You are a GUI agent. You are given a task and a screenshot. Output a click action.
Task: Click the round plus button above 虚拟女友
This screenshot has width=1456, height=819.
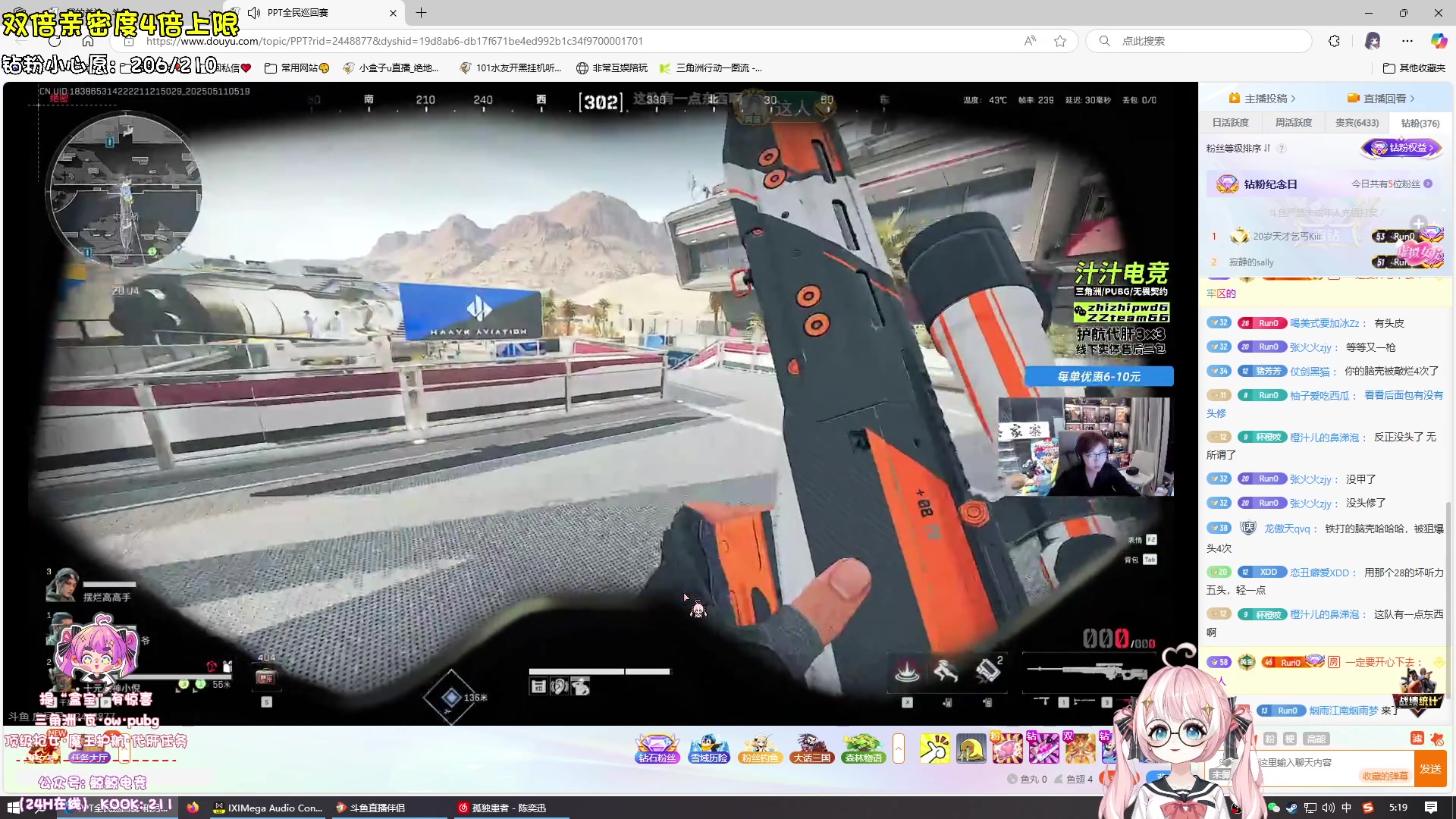pos(1418,224)
